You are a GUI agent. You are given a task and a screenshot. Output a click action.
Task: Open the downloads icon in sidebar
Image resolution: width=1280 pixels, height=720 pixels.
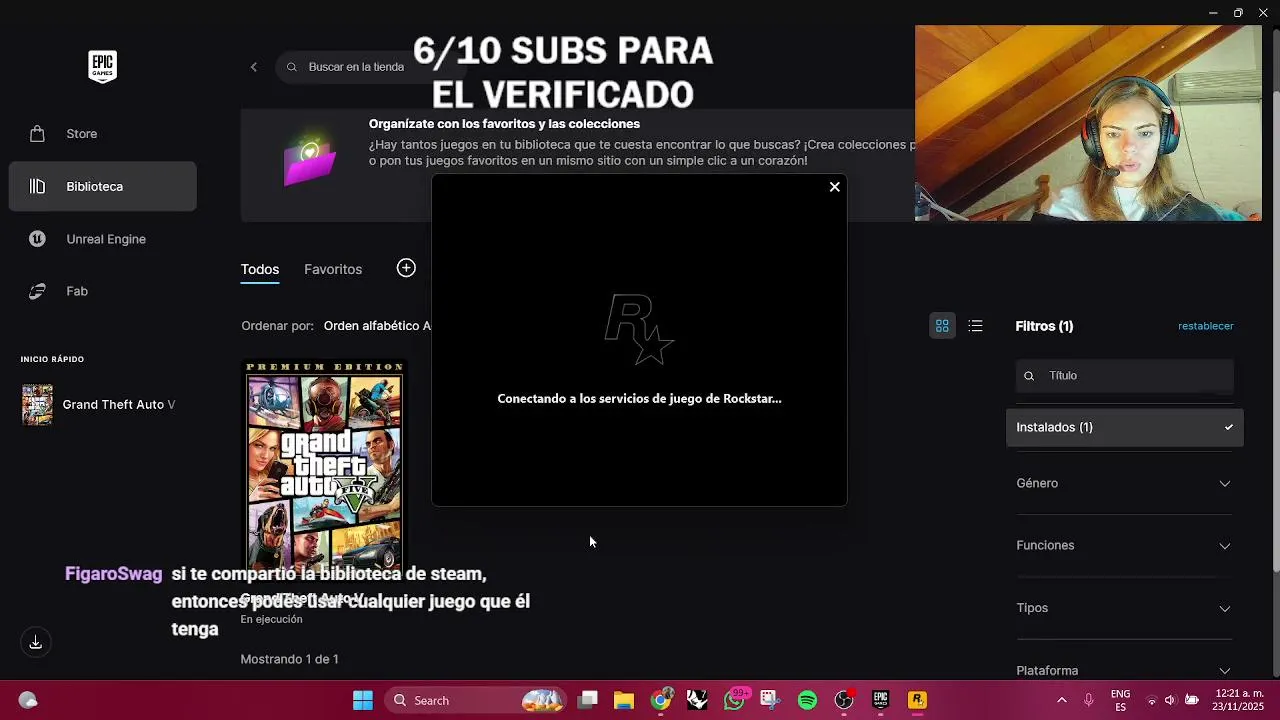[36, 643]
